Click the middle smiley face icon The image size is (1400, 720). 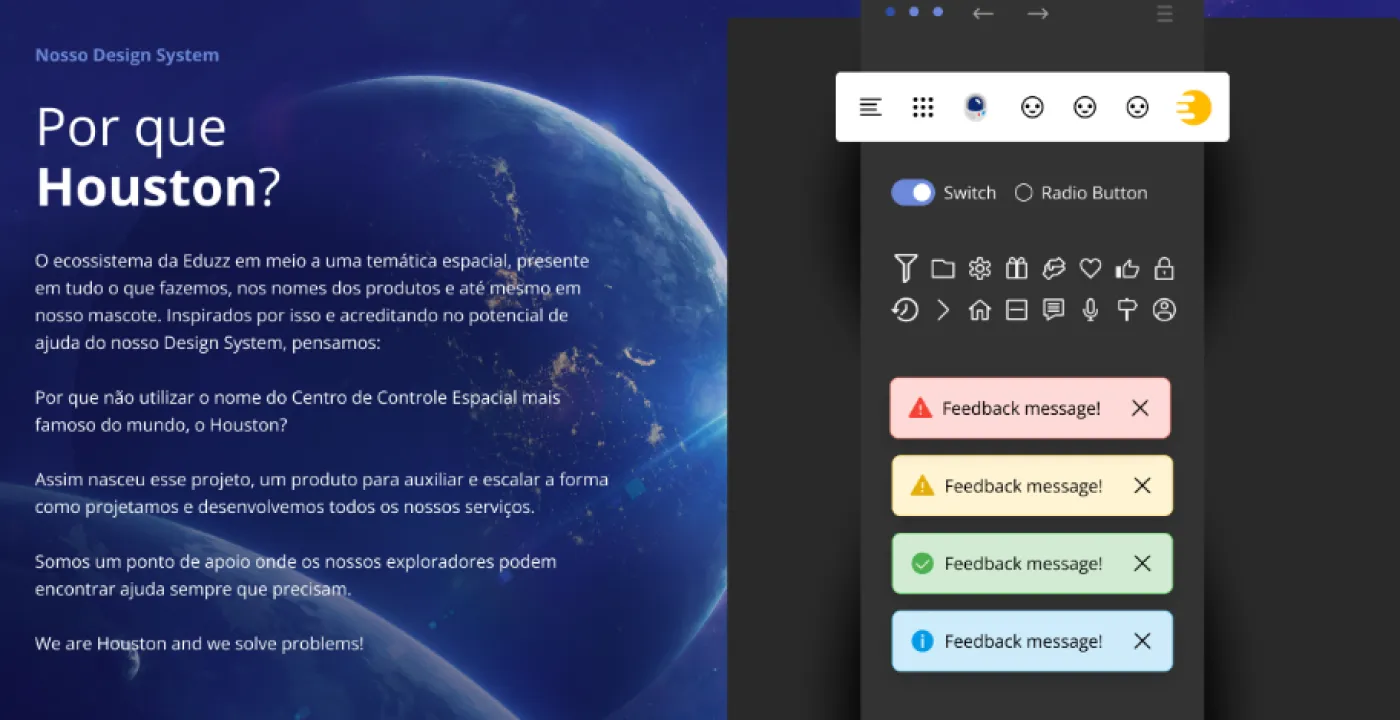(x=1085, y=107)
